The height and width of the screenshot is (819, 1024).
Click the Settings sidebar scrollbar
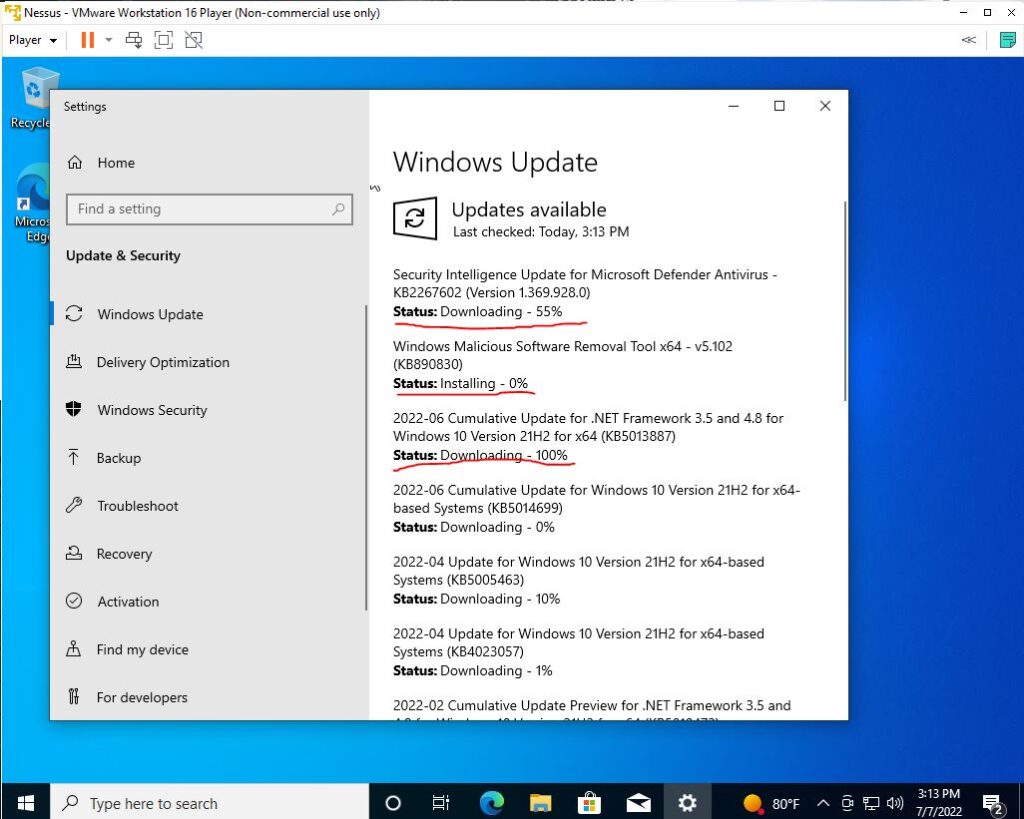click(366, 457)
